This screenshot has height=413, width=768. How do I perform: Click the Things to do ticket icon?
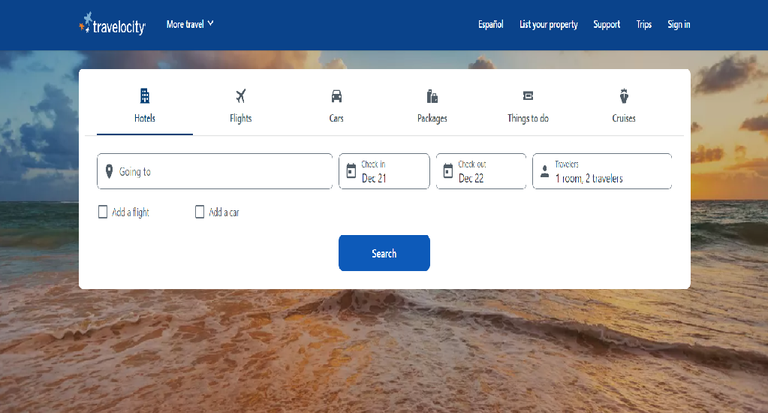528,96
